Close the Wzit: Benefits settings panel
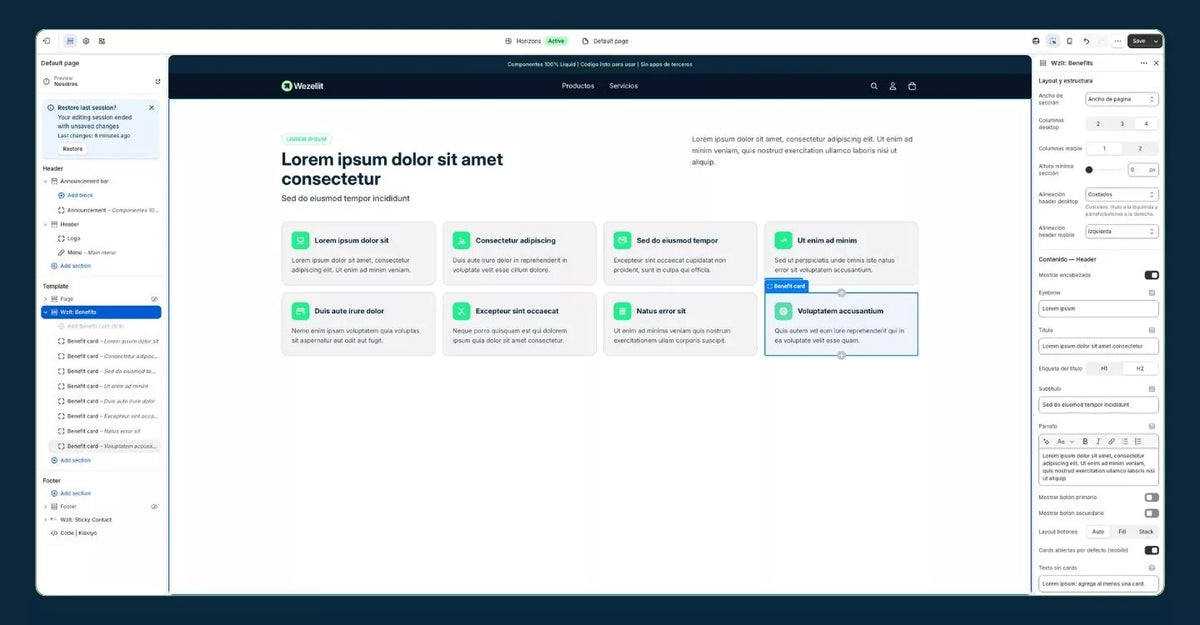This screenshot has height=625, width=1200. [1156, 63]
